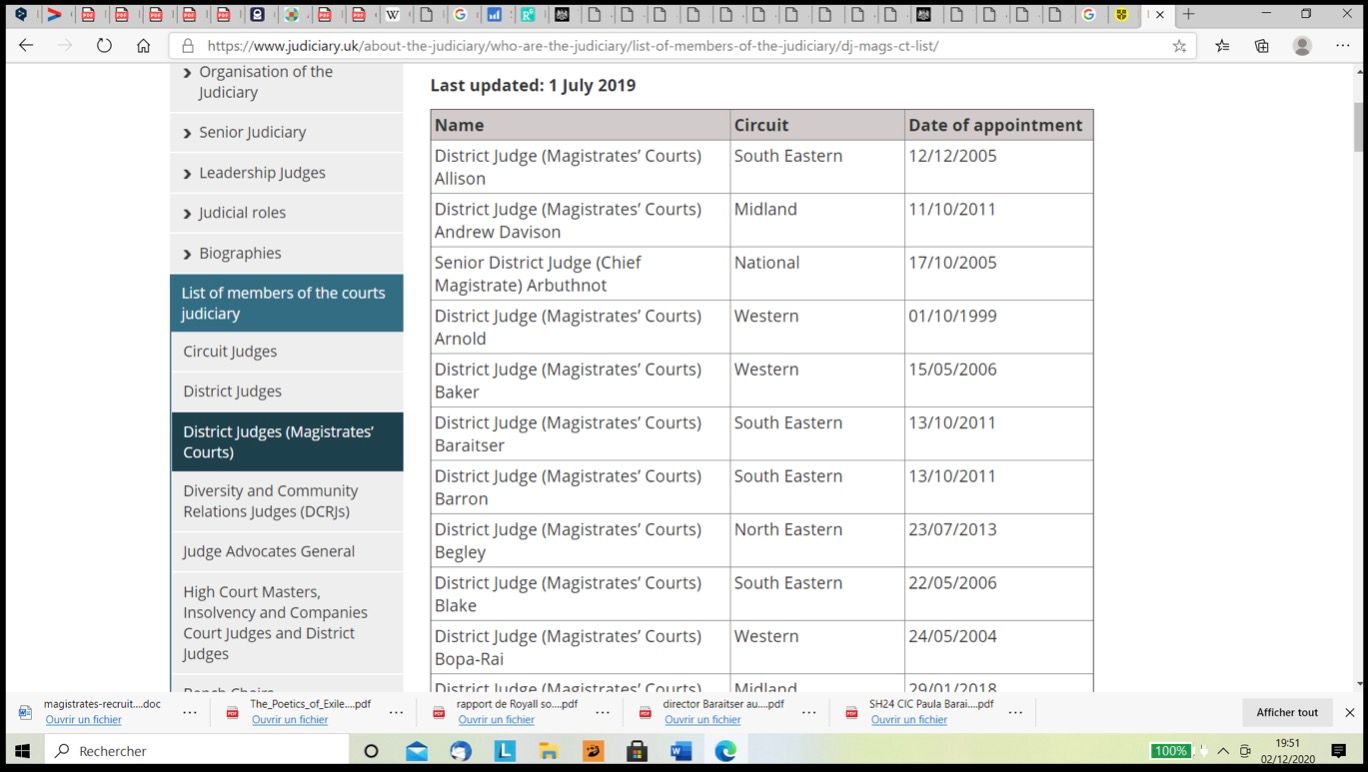Show options for SH24 CIC Paula download
This screenshot has width=1368, height=772.
1015,712
